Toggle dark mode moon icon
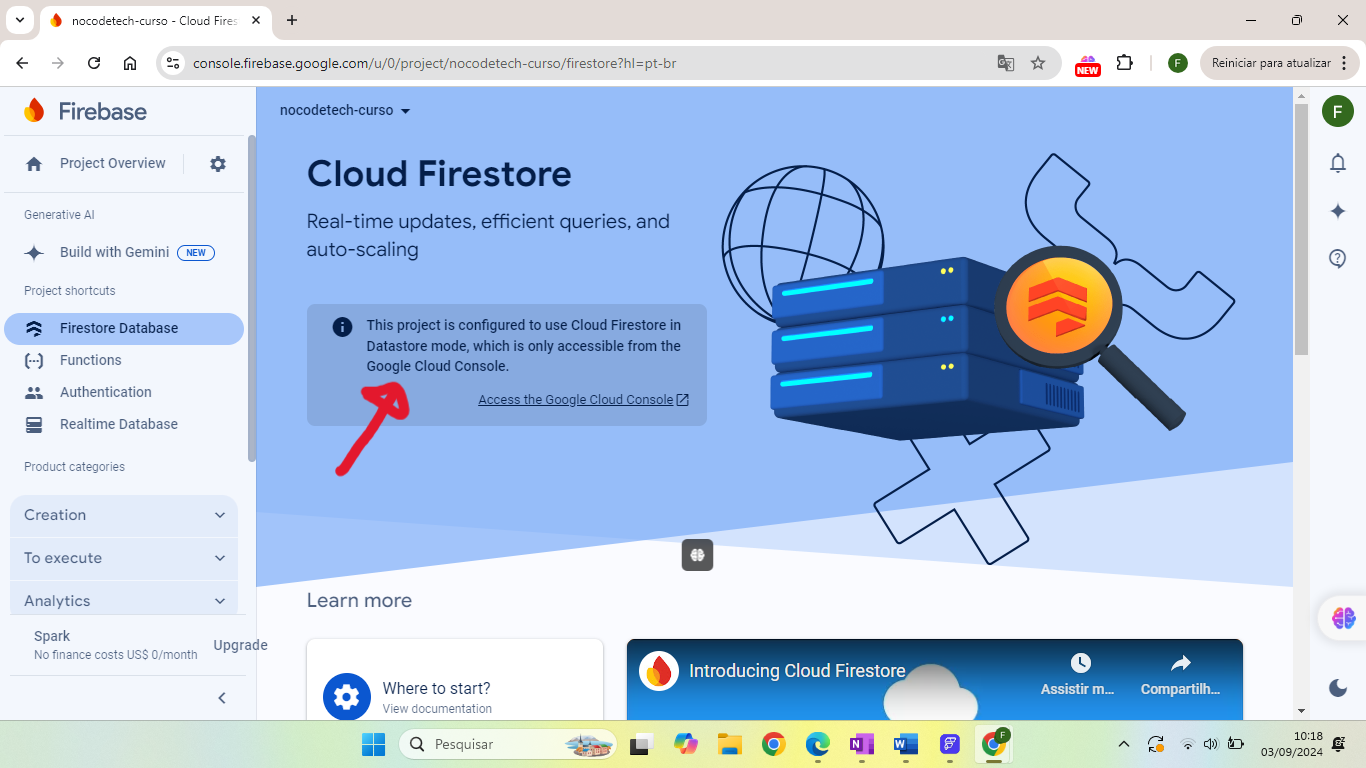1366x768 pixels. click(x=1338, y=687)
